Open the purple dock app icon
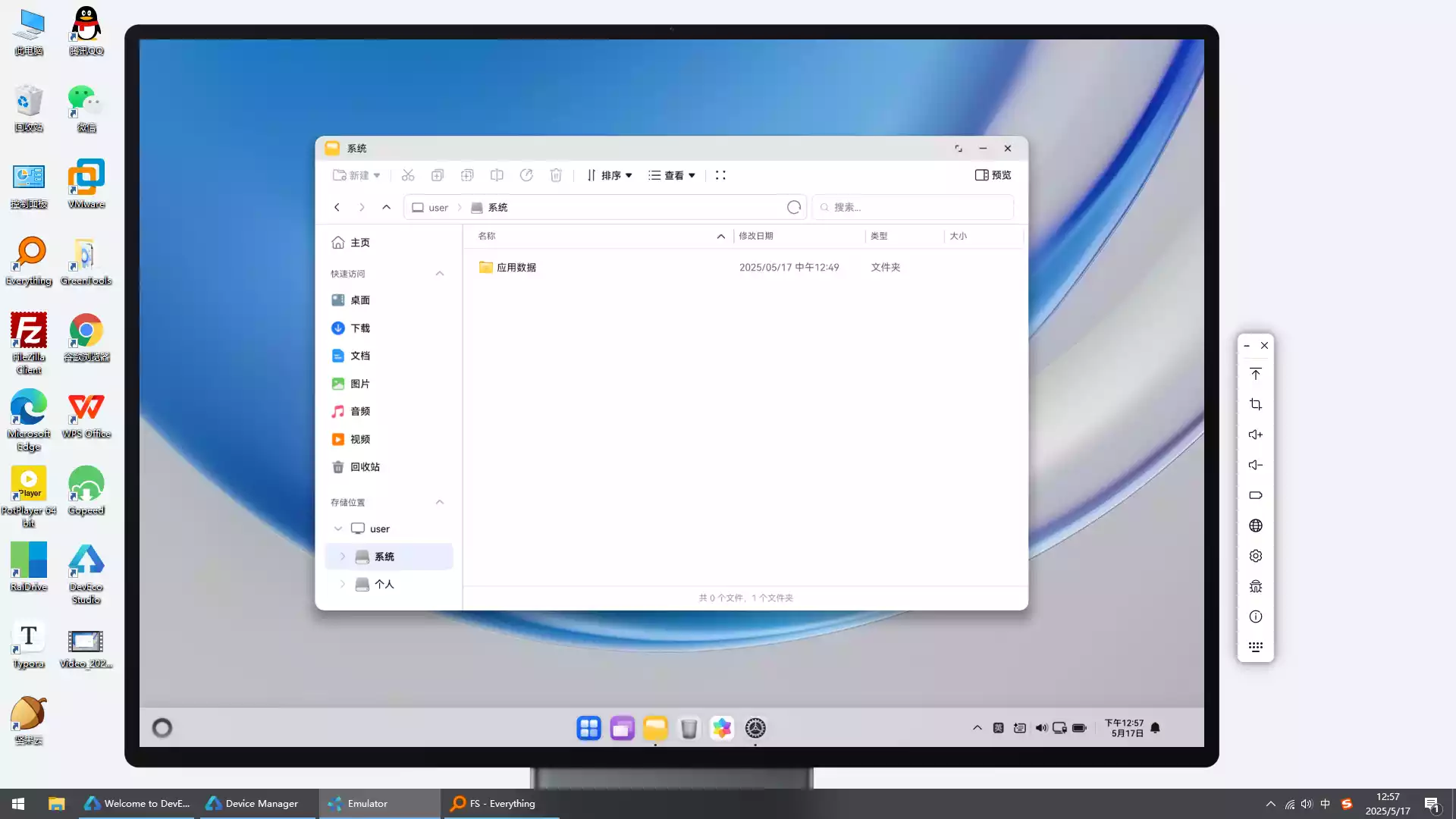The height and width of the screenshot is (819, 1456). 622,728
